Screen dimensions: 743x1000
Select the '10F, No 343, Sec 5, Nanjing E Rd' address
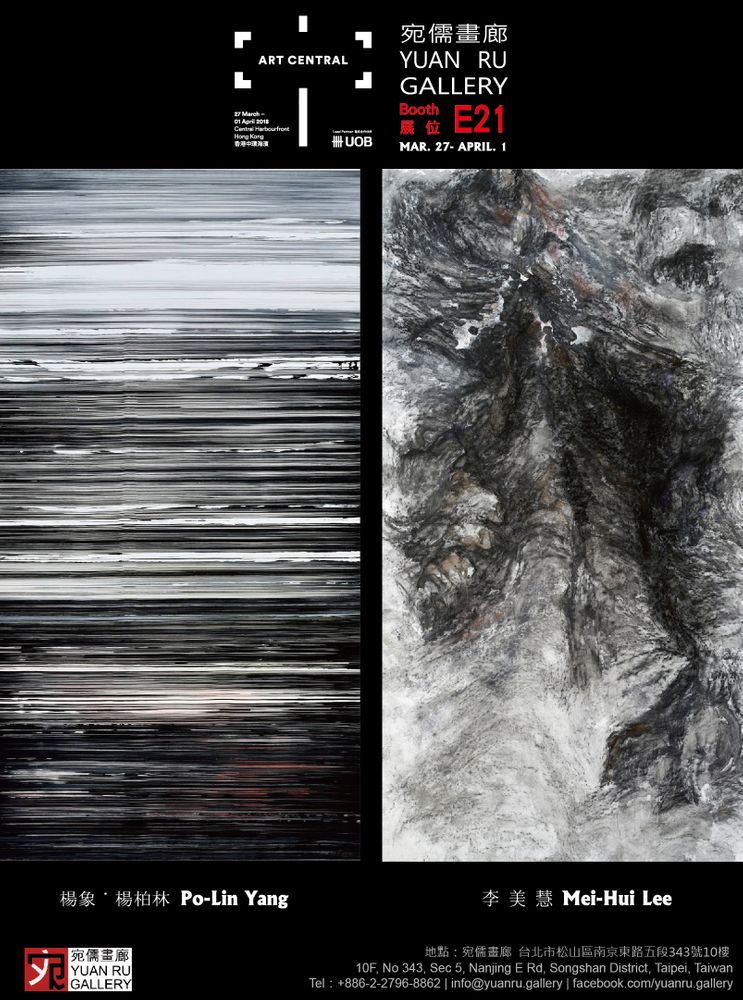pyautogui.click(x=545, y=968)
